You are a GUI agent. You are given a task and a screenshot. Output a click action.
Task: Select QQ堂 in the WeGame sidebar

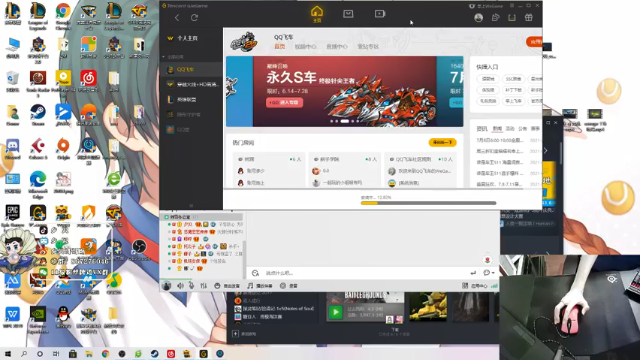[191, 129]
